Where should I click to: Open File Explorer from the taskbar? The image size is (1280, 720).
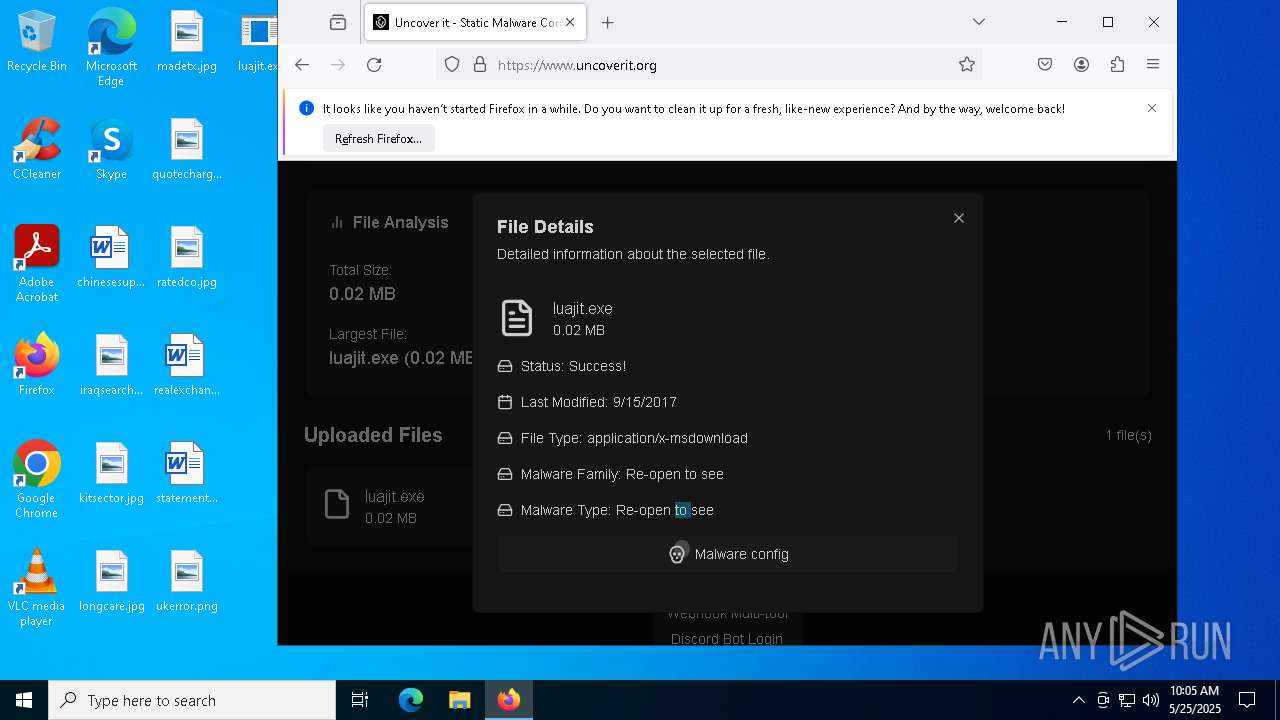click(459, 700)
